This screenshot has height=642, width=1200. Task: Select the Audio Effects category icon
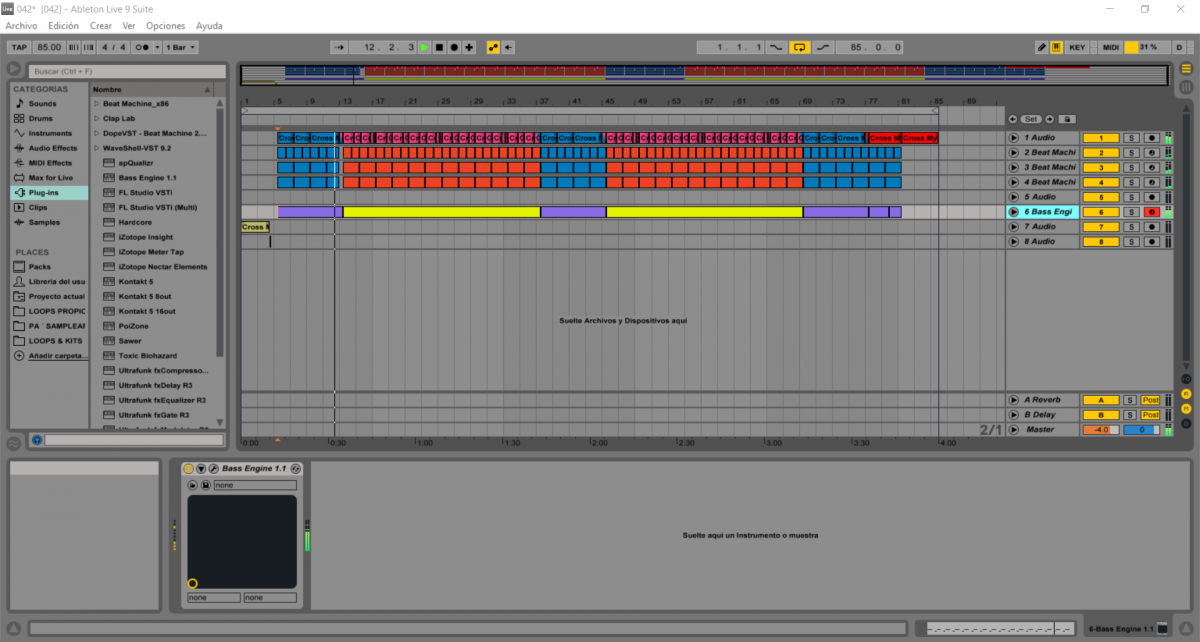click(19, 148)
